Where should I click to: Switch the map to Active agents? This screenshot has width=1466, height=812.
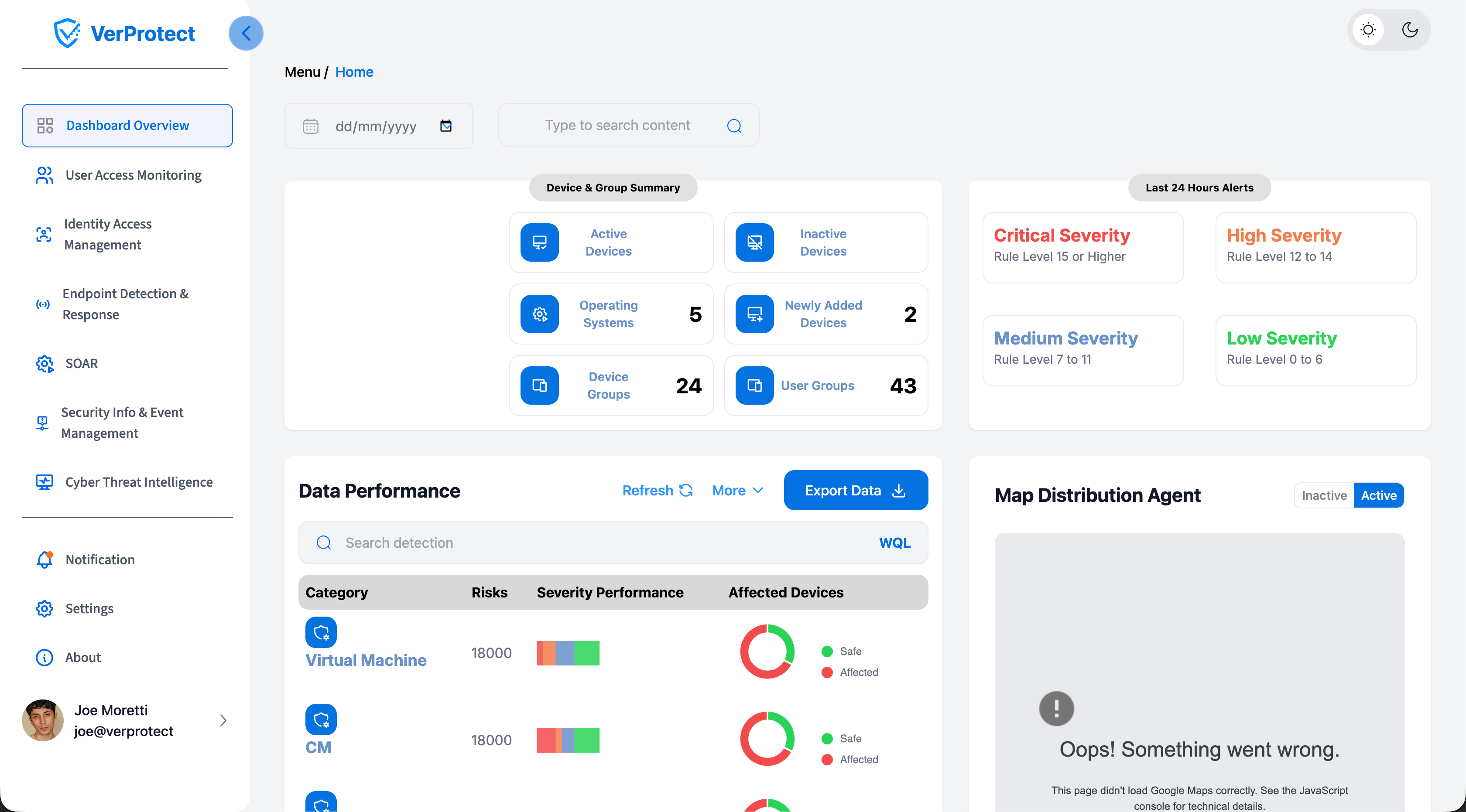coord(1378,495)
